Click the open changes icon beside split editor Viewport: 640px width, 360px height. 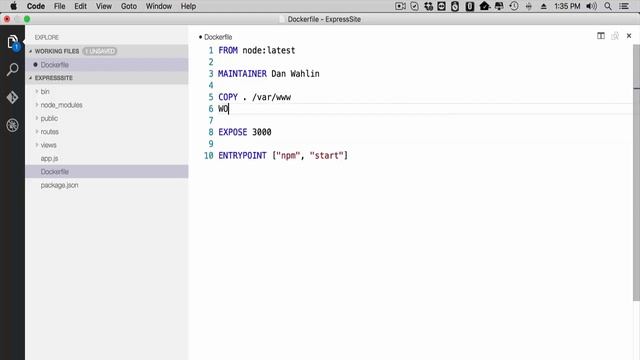click(x=615, y=36)
